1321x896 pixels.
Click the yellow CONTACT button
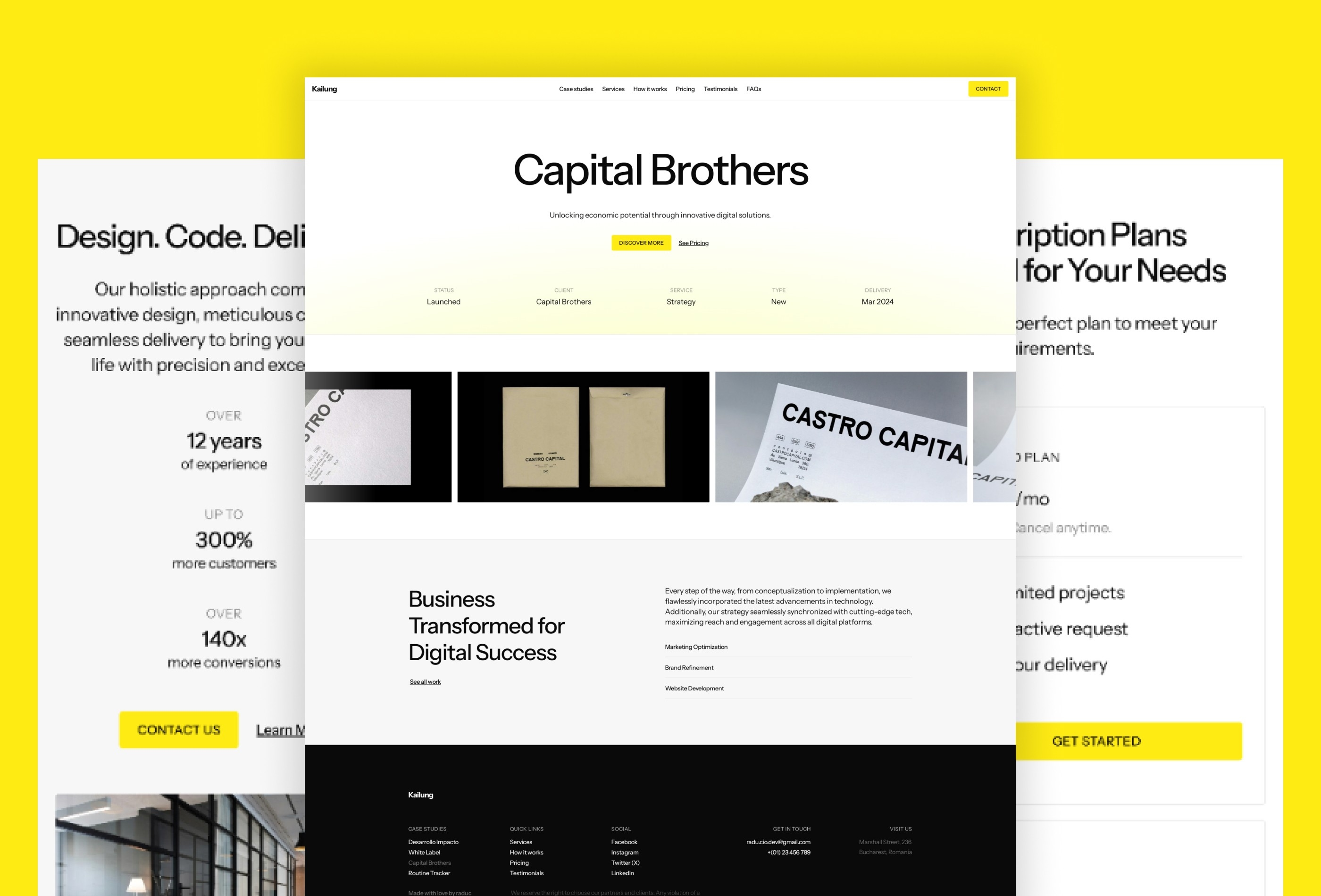[987, 88]
